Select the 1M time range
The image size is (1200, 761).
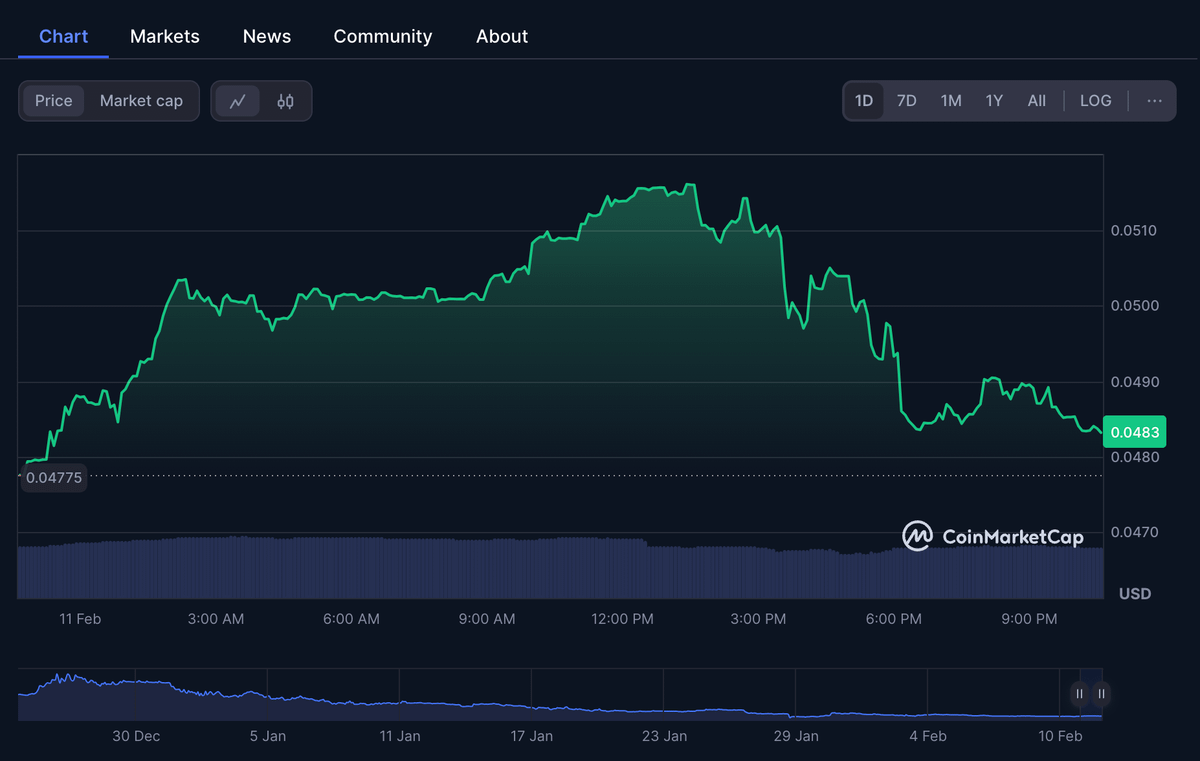click(951, 101)
